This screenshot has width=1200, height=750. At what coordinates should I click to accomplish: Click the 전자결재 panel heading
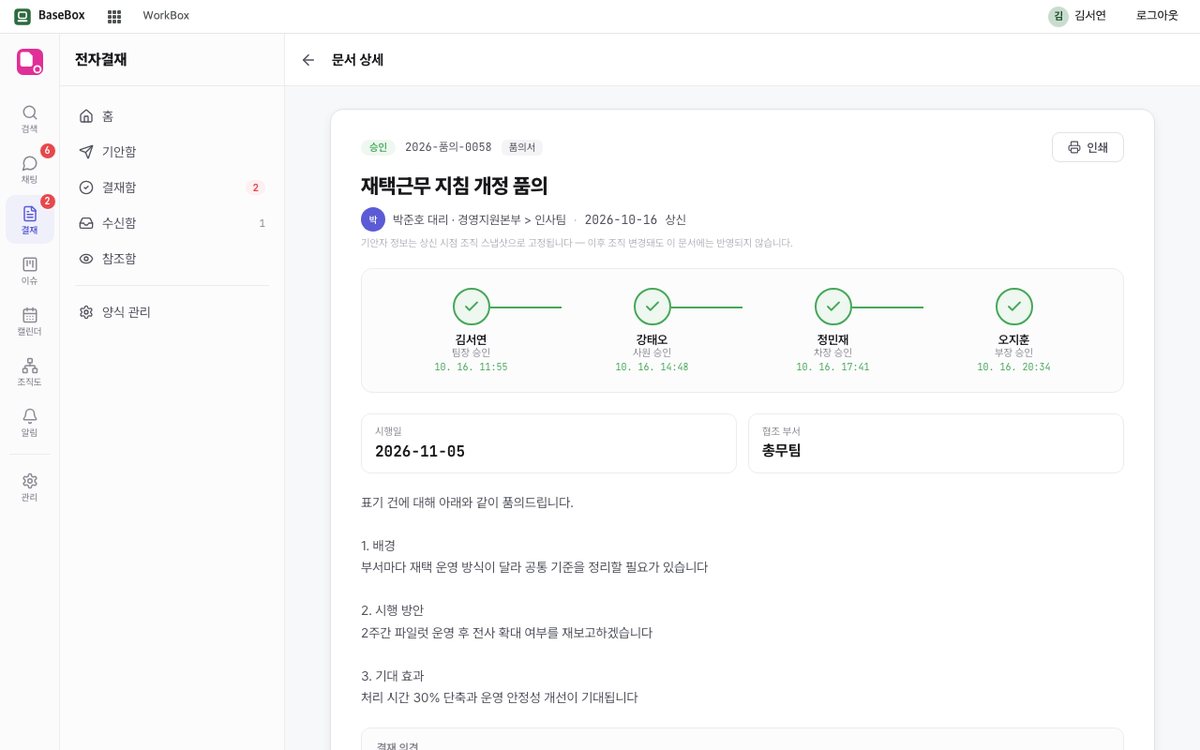[101, 60]
